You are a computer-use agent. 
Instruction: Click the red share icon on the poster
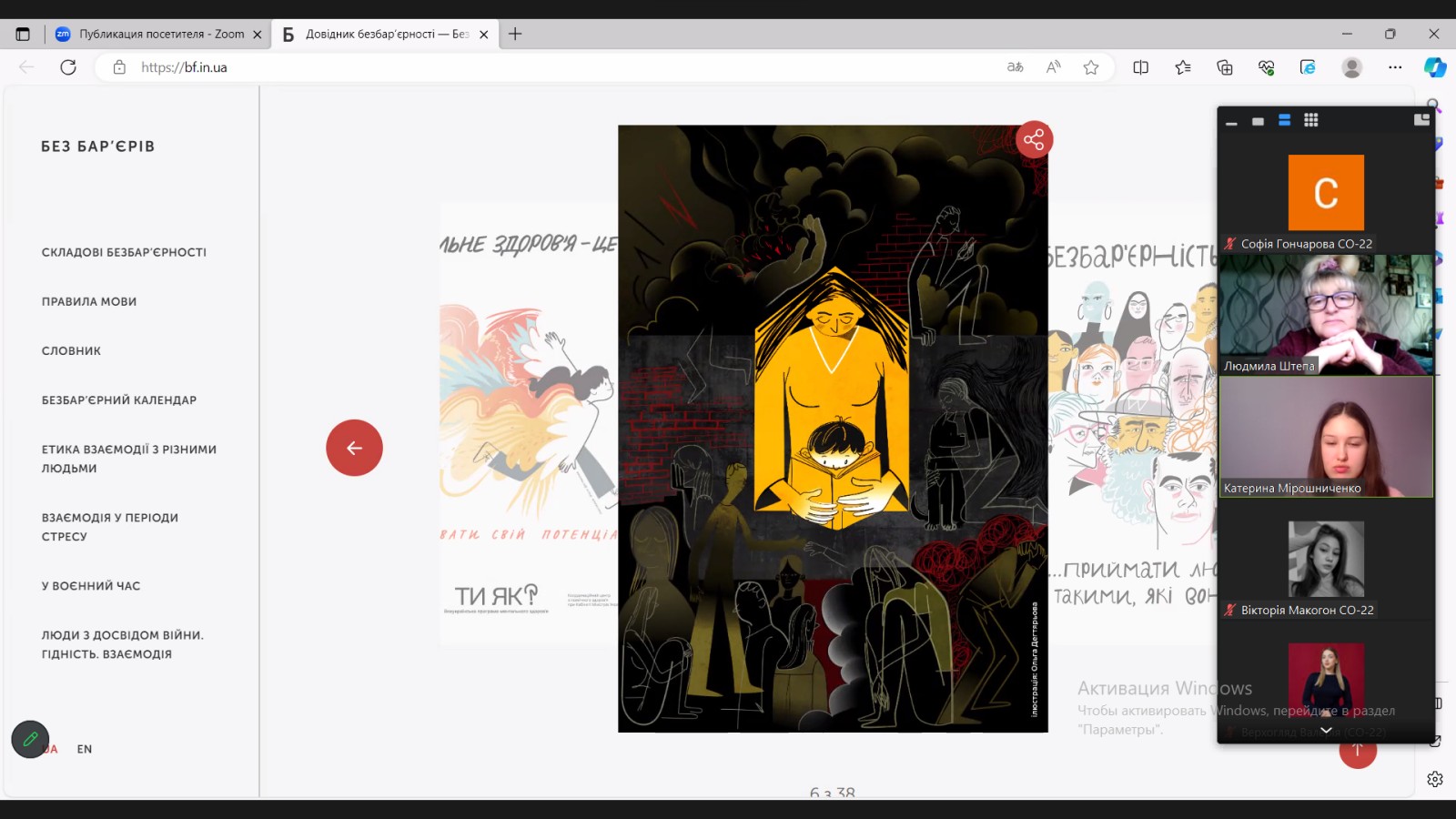pyautogui.click(x=1034, y=139)
